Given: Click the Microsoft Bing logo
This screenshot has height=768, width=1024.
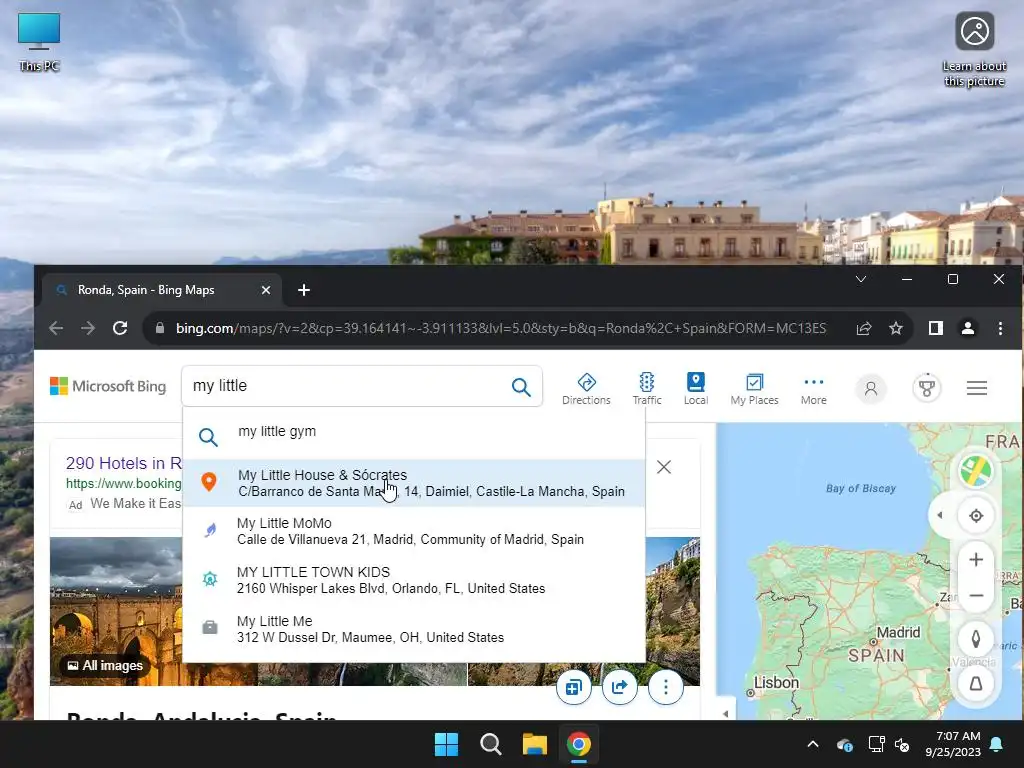Looking at the screenshot, I should (x=108, y=386).
